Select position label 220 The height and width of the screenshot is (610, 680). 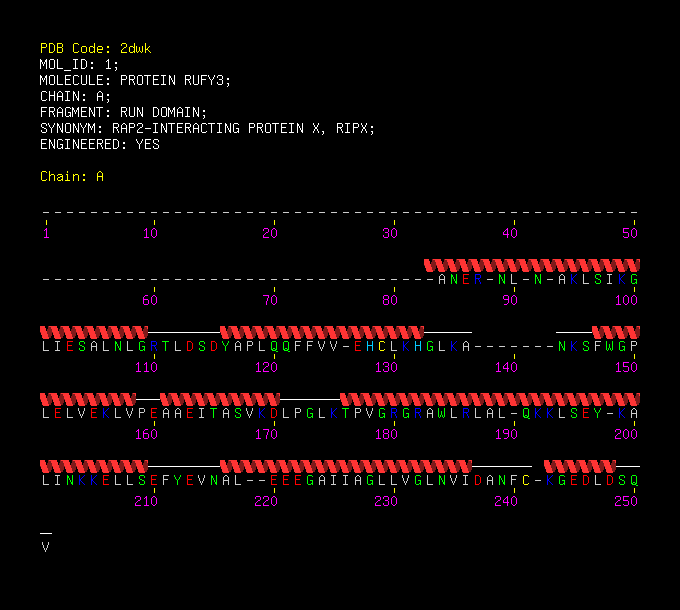point(266,501)
